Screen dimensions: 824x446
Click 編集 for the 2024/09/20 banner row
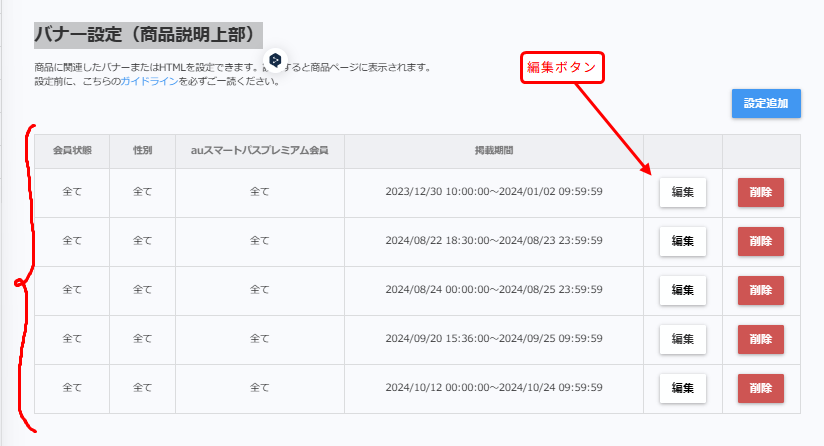click(x=682, y=339)
